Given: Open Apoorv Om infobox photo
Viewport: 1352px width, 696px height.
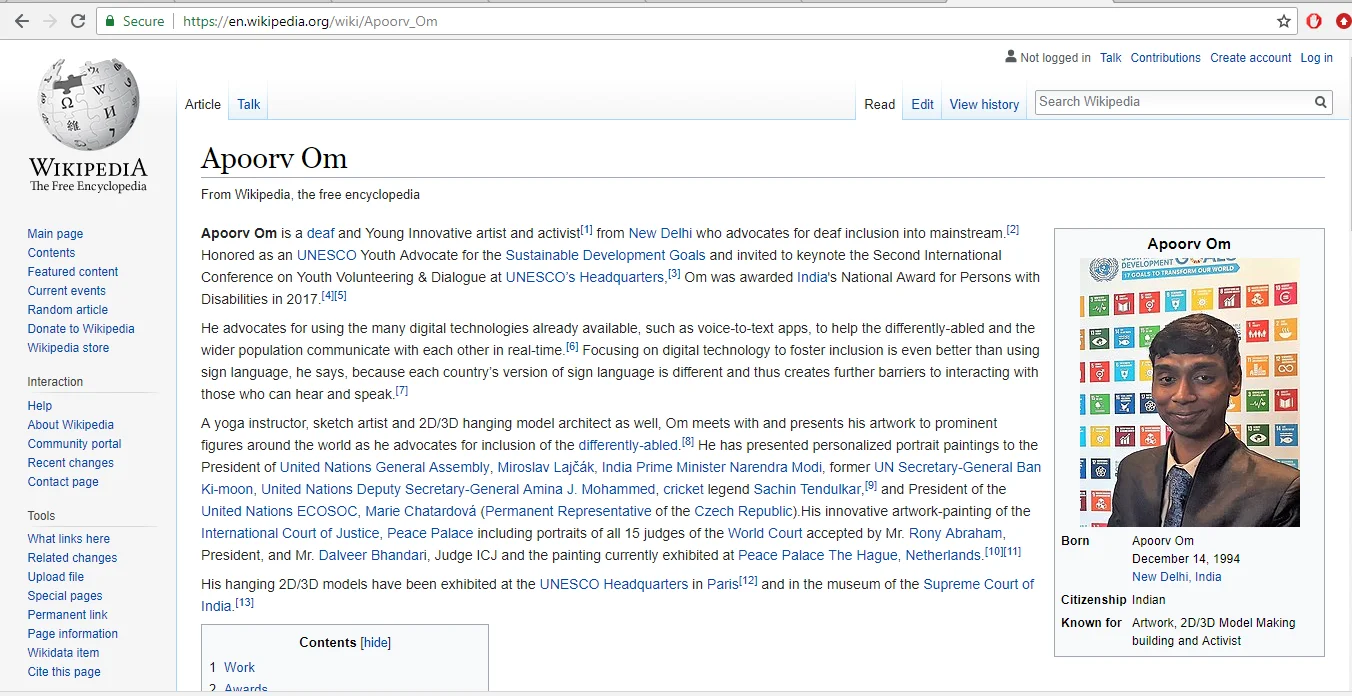Looking at the screenshot, I should (1190, 392).
